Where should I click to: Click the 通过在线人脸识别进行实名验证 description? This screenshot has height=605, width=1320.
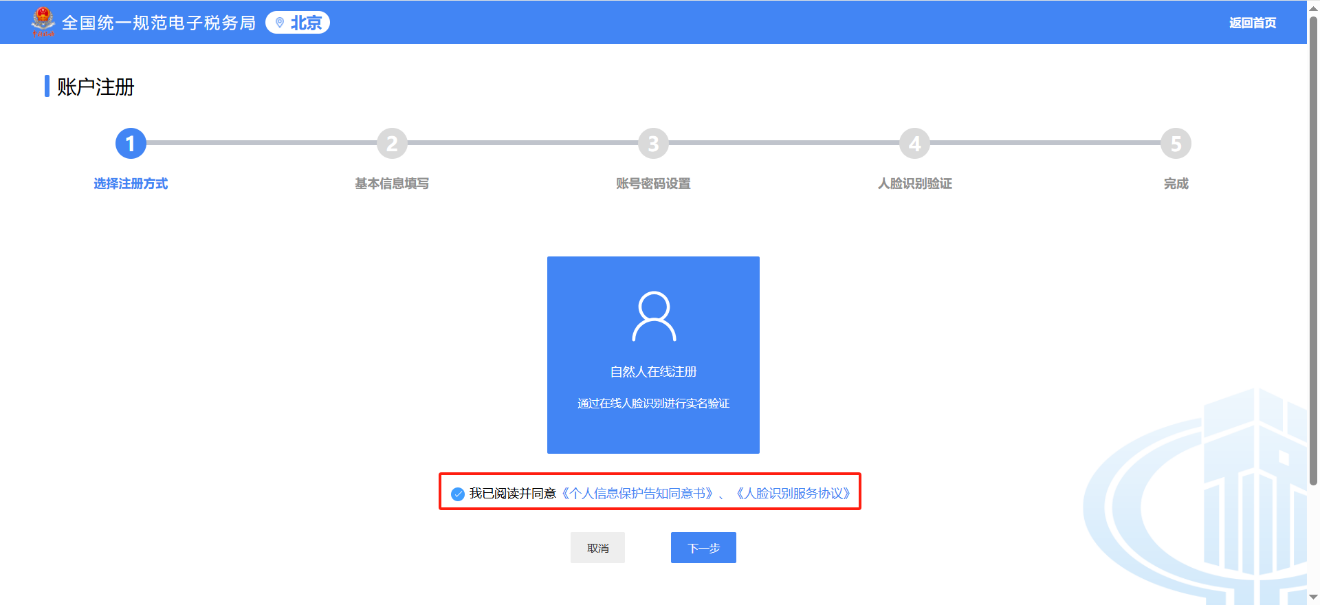653,404
